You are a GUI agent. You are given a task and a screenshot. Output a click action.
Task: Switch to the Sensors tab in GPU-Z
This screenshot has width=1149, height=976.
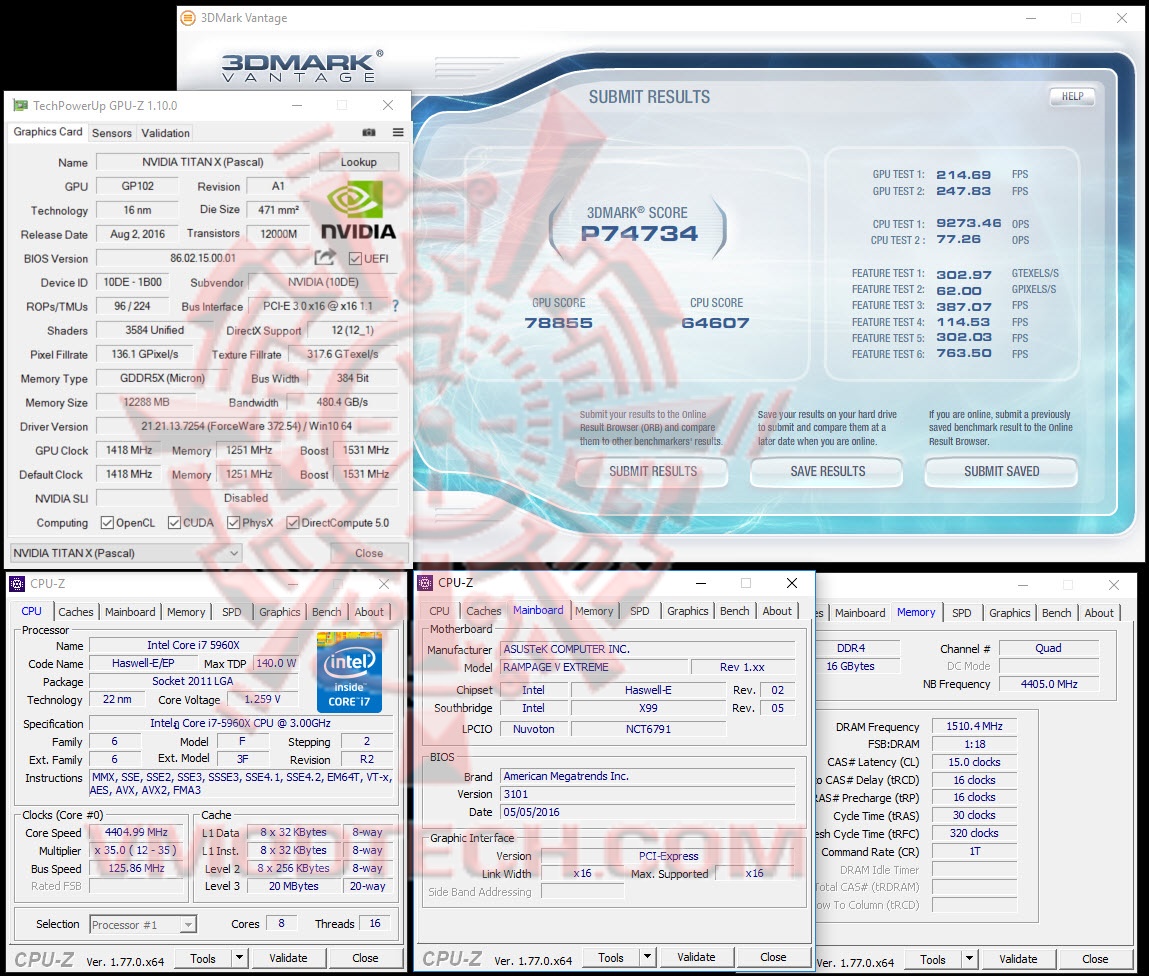click(x=112, y=133)
